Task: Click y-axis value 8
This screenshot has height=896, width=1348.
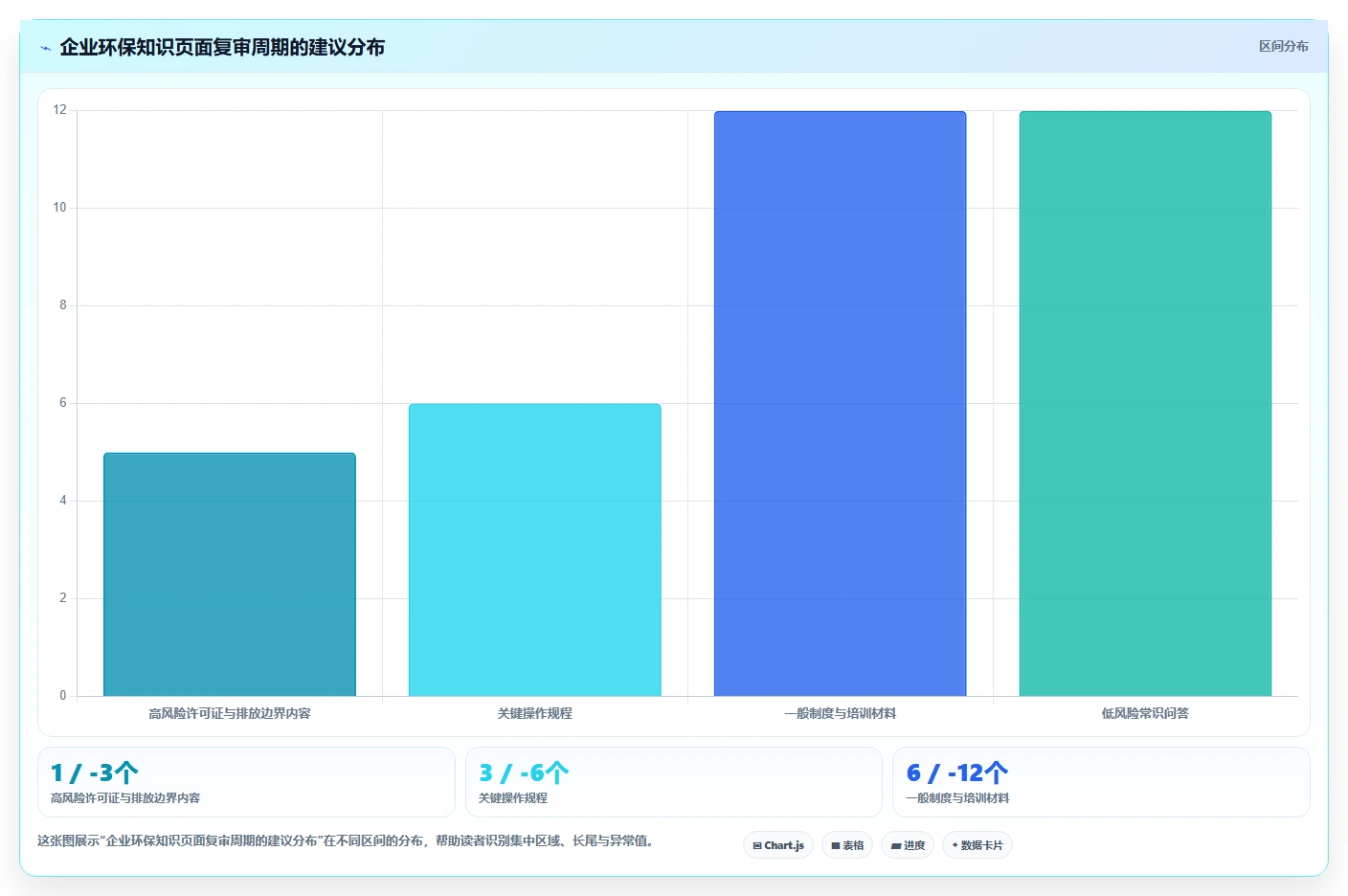Action: coord(63,305)
